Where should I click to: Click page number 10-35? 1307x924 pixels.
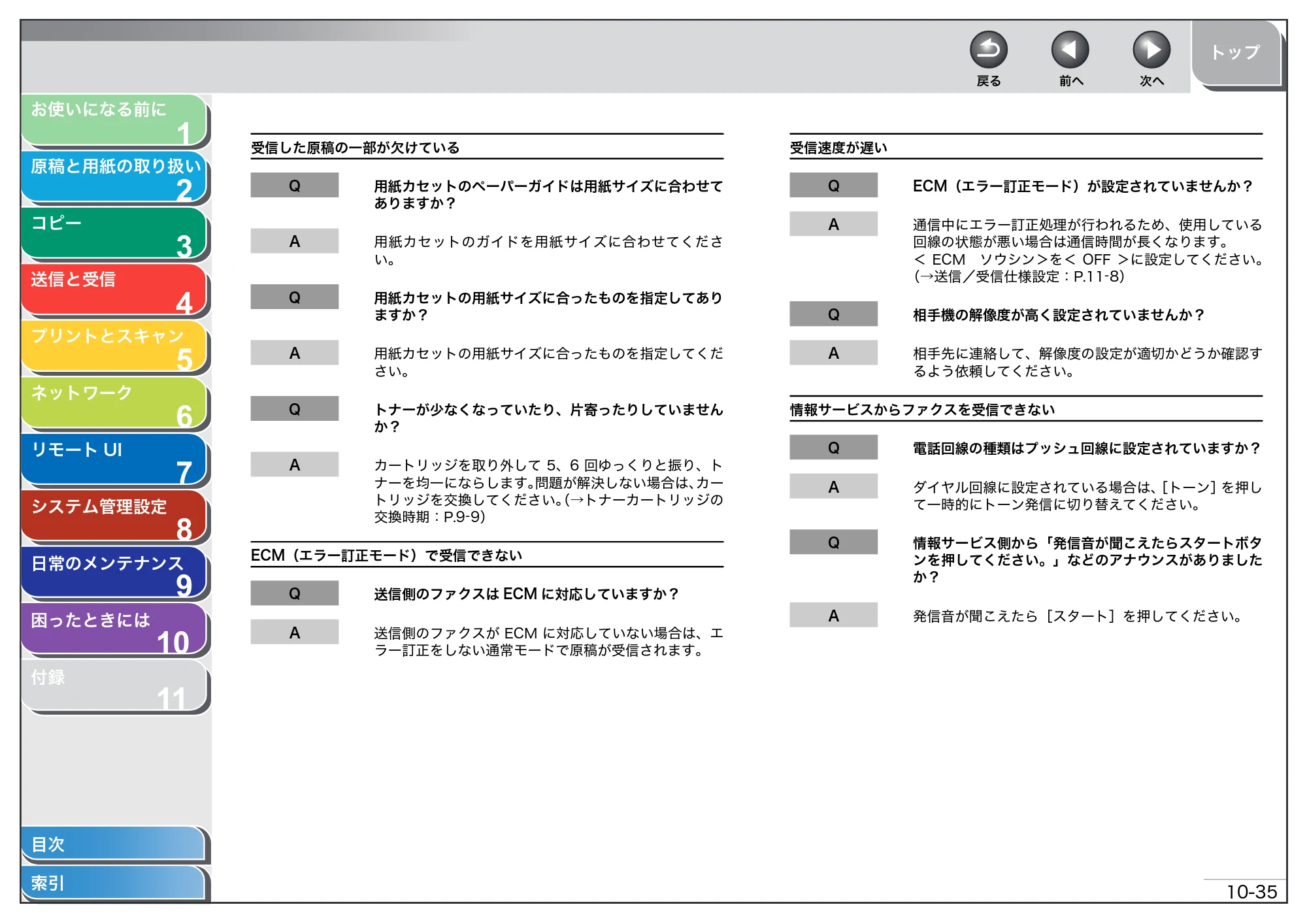click(1251, 892)
